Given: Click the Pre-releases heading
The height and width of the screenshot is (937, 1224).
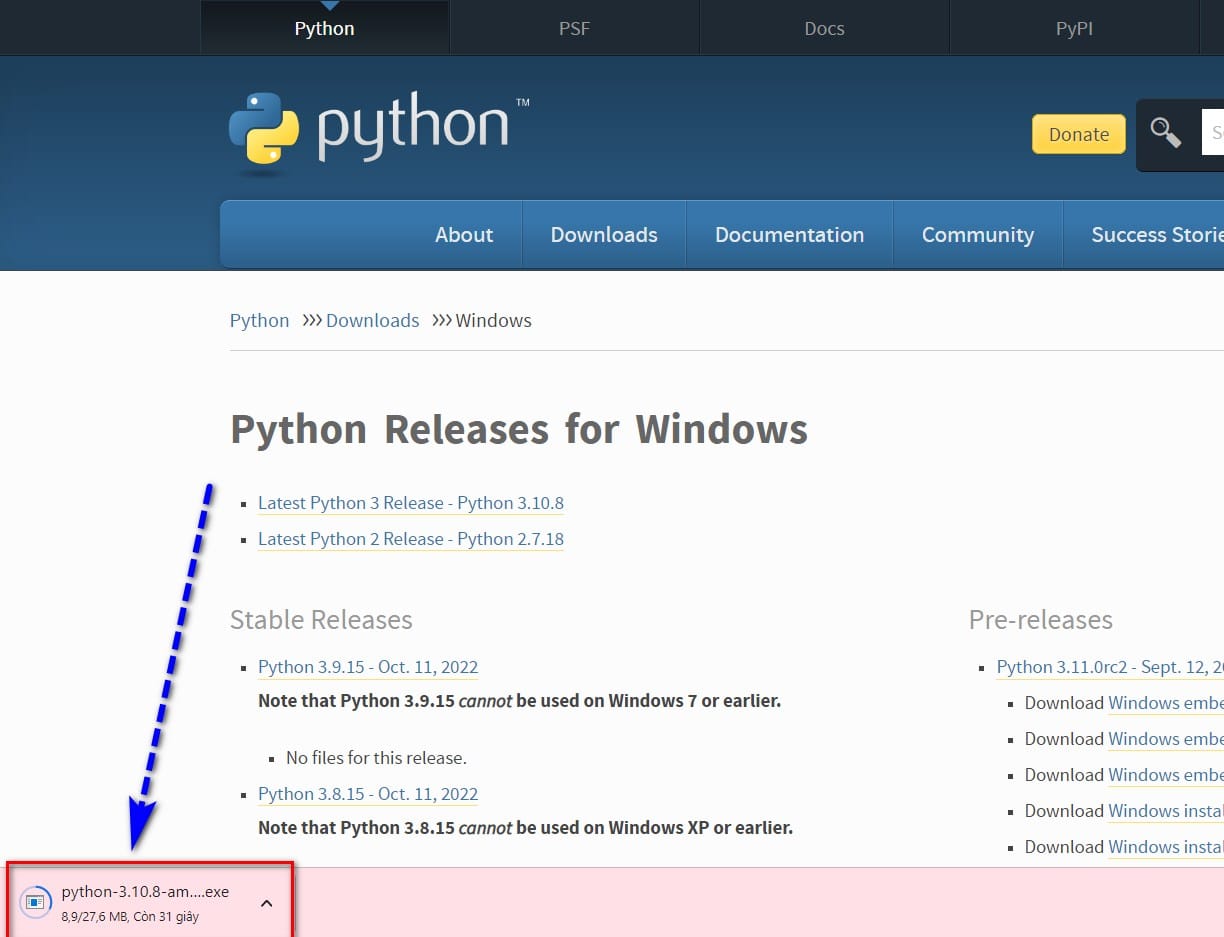Looking at the screenshot, I should click(x=1041, y=620).
